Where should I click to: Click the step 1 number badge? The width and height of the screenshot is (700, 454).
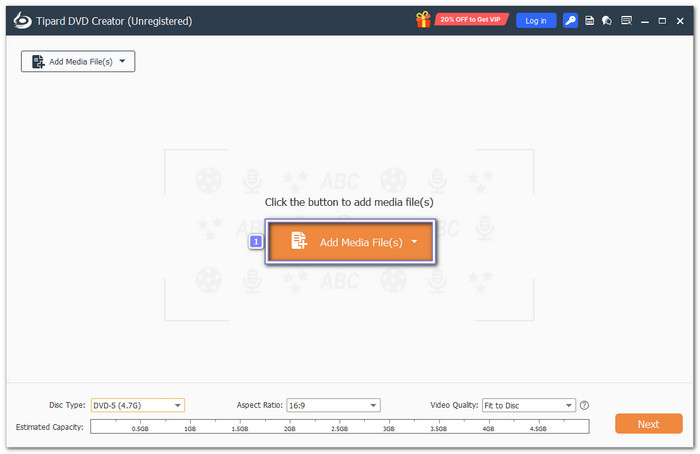tap(256, 242)
